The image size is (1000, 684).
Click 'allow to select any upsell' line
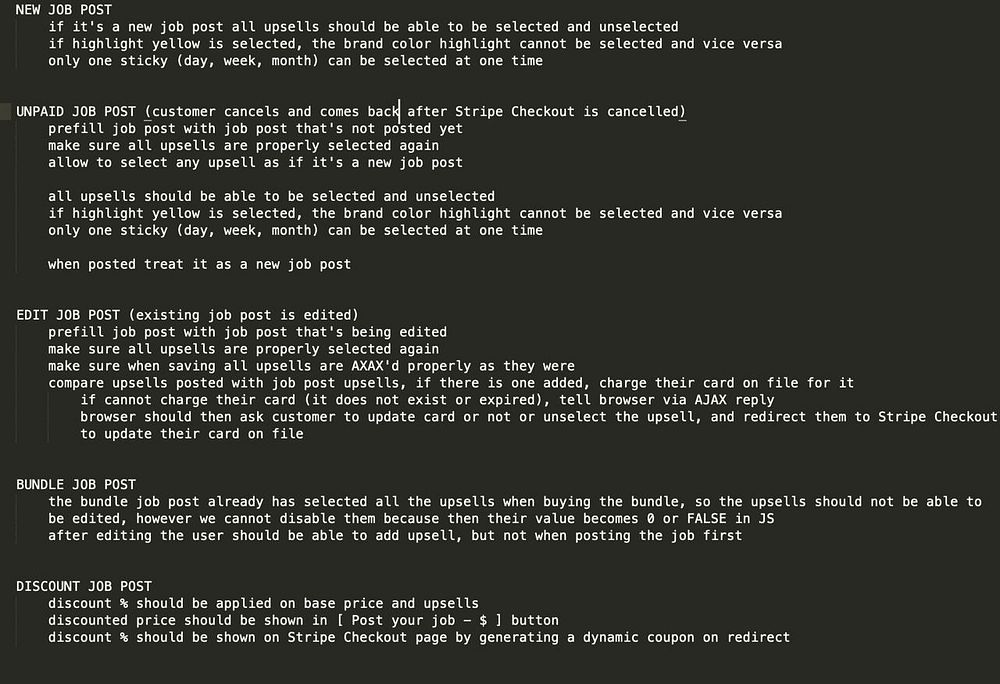tap(255, 162)
